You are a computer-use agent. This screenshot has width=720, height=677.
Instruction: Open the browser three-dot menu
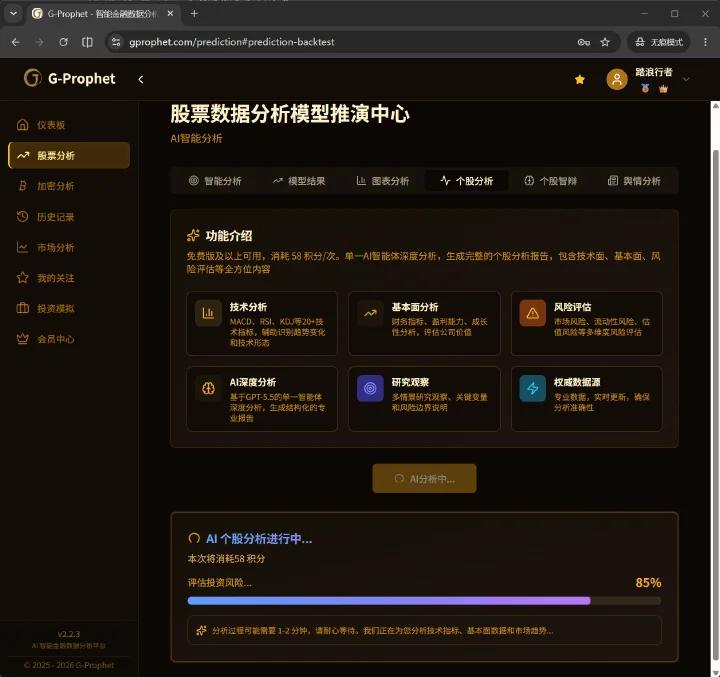(x=705, y=42)
